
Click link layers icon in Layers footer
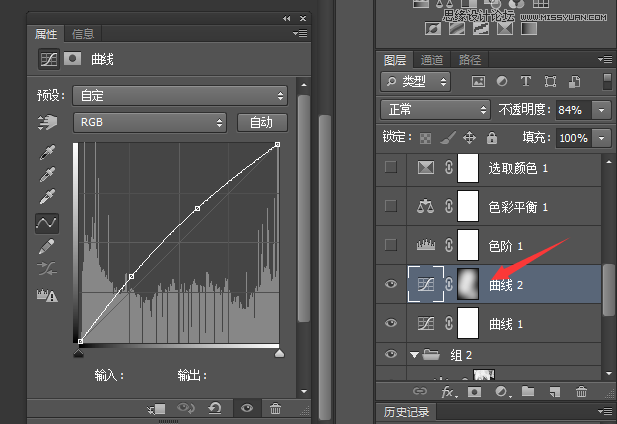tap(420, 391)
